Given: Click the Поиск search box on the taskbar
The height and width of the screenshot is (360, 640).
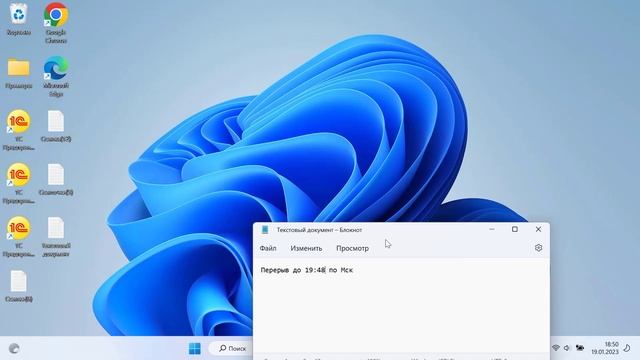Looking at the screenshot, I should click(231, 349).
